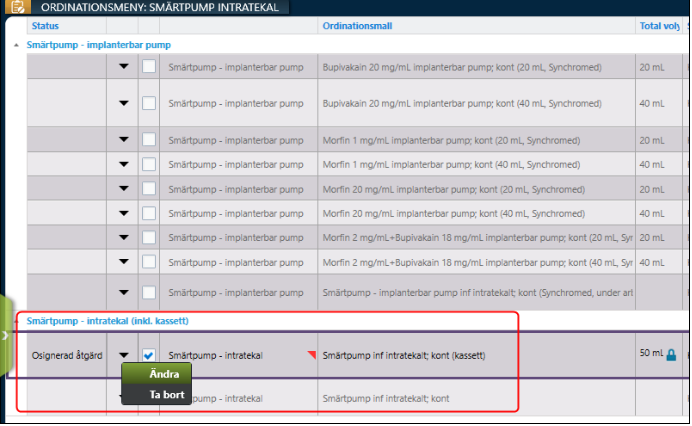Open dropdown arrow for Morfin 1 mg/mL 20 mL row
The height and width of the screenshot is (426, 692).
pyautogui.click(x=124, y=139)
